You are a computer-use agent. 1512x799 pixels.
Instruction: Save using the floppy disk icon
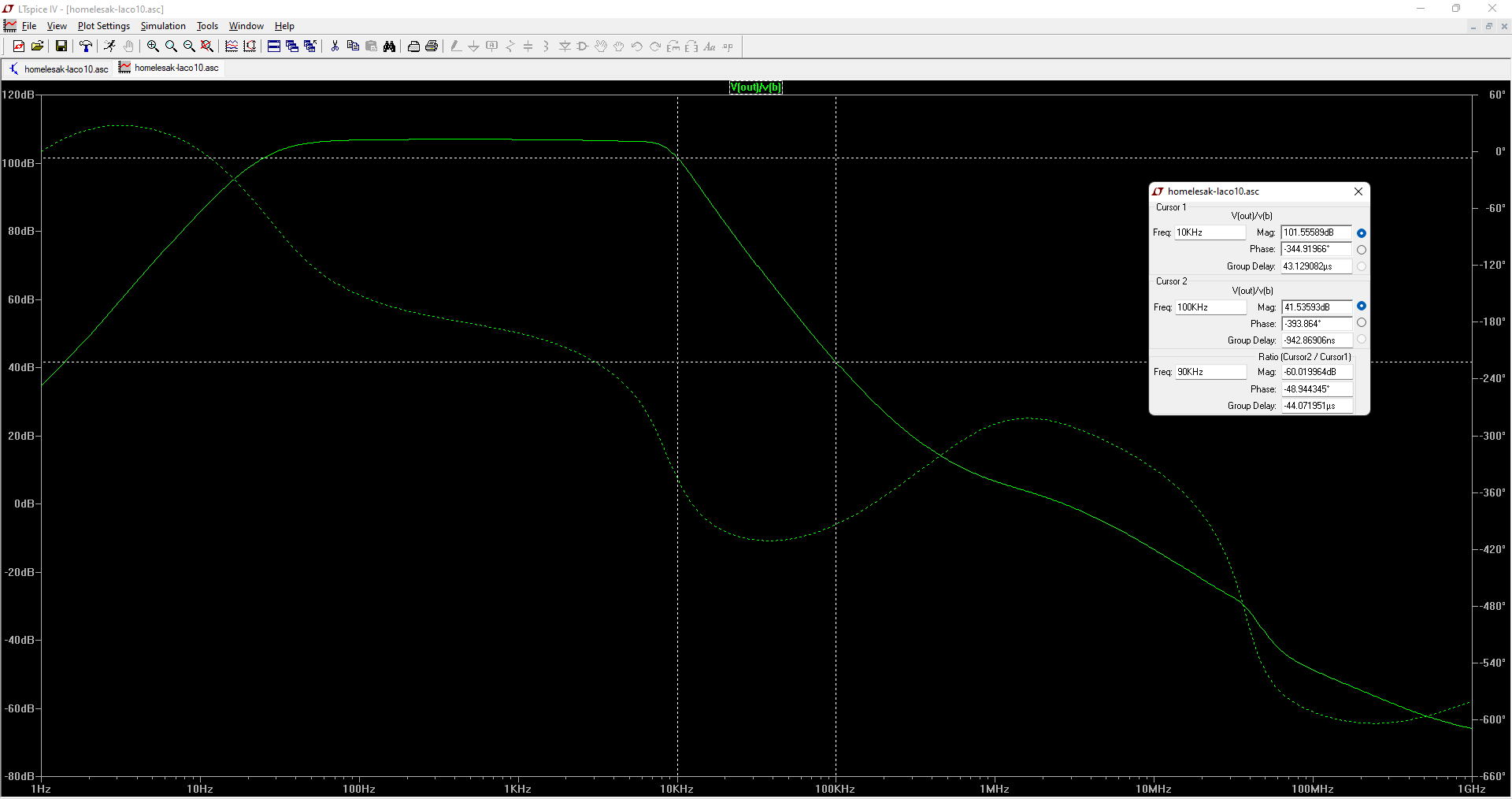point(61,46)
